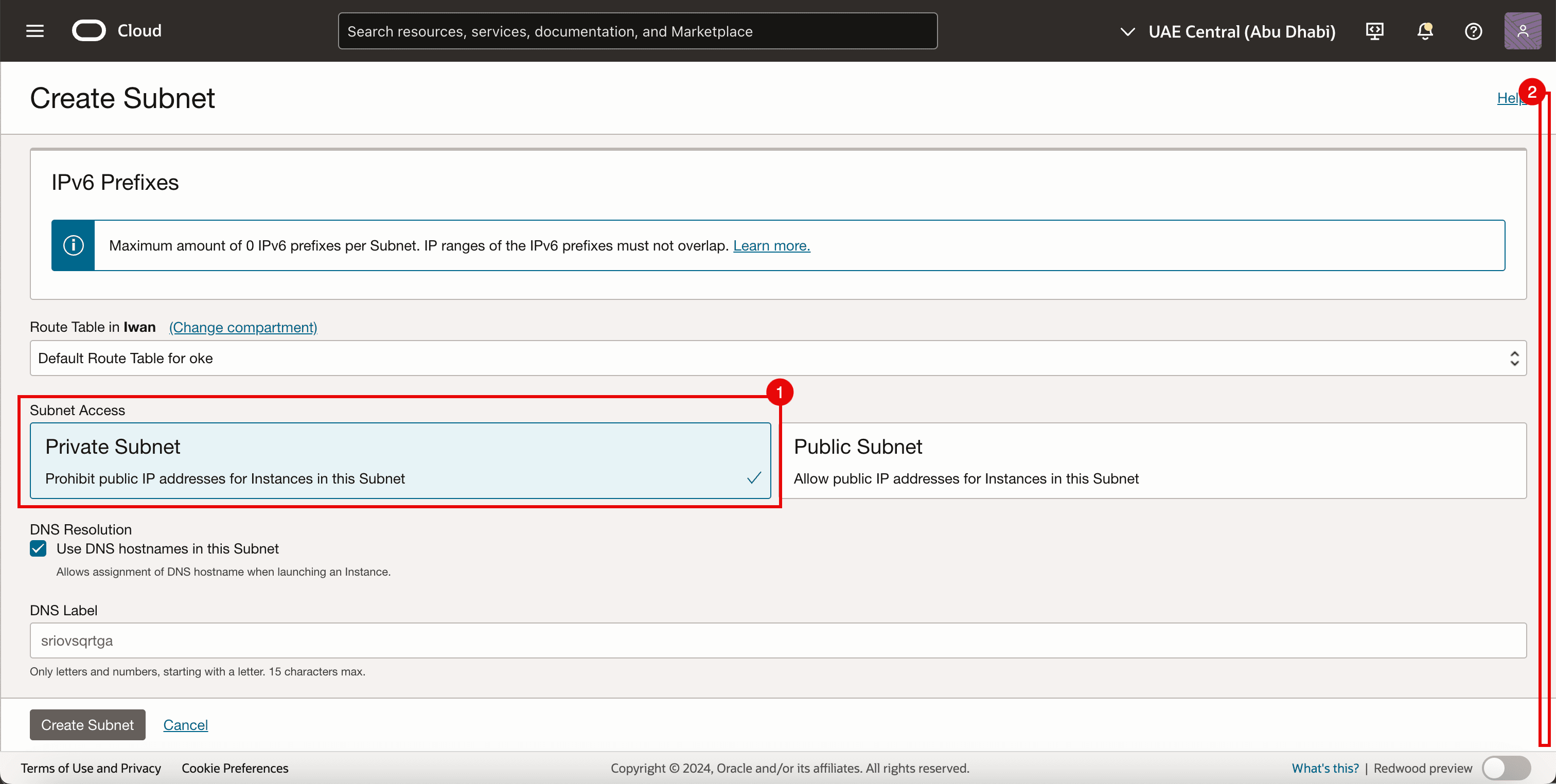Open the Route Table dropdown
The width and height of the screenshot is (1556, 784).
tap(777, 358)
